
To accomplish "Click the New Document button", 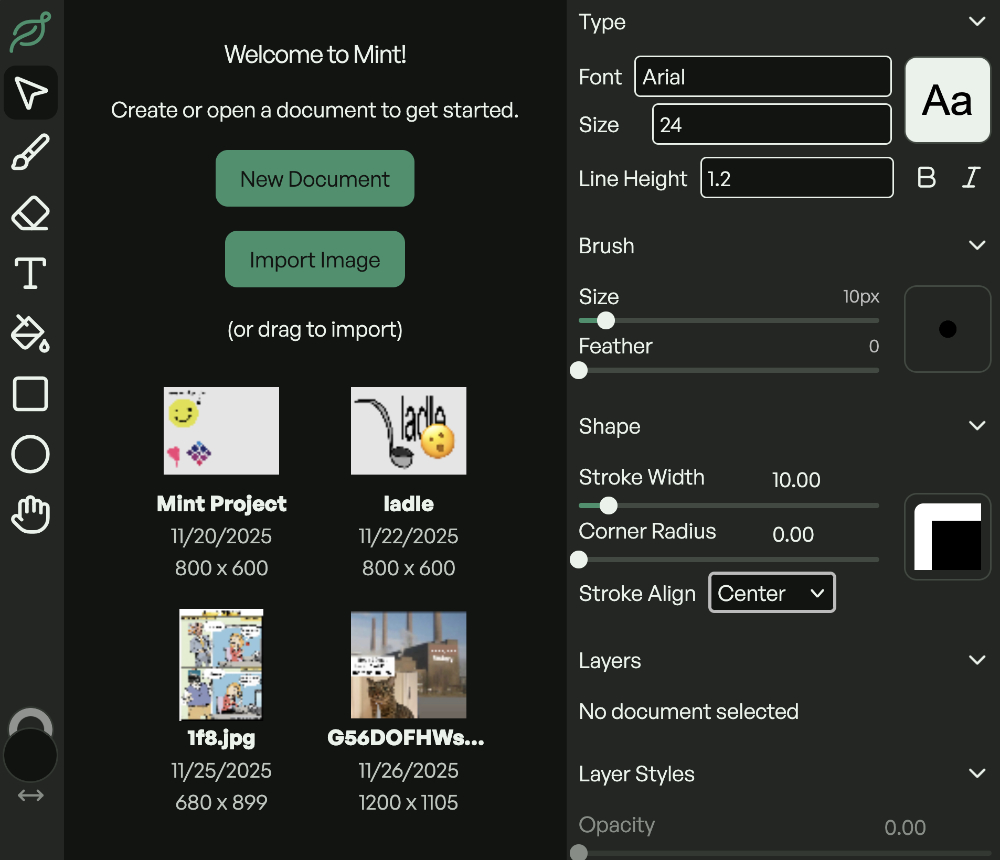I will click(x=315, y=179).
